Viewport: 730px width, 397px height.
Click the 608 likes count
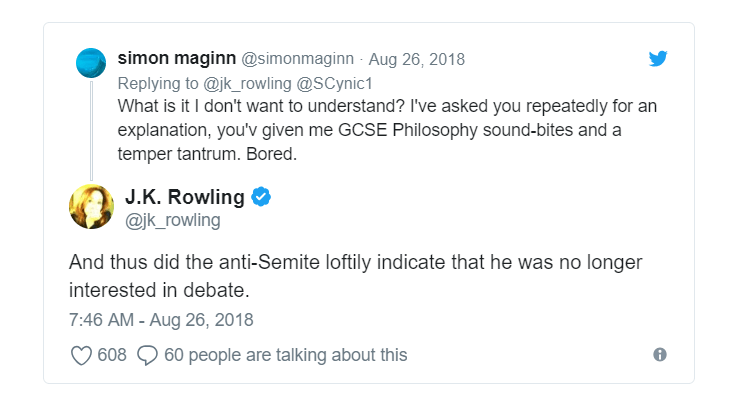[x=112, y=355]
